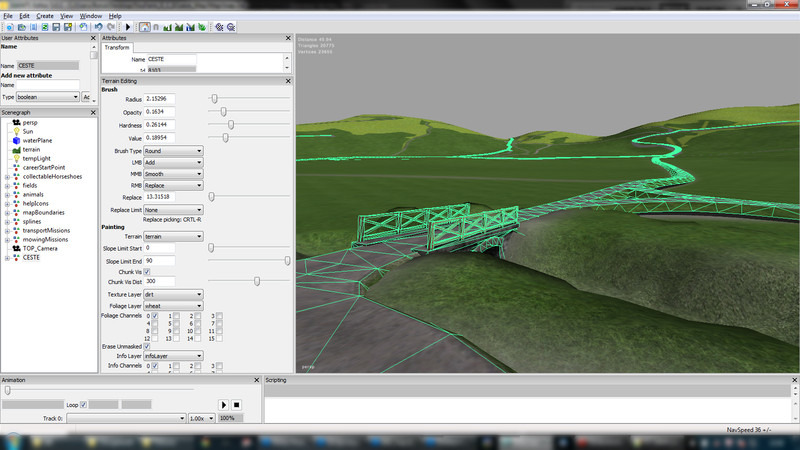Expand the CESTE node in Scenegraph

pos(7,258)
